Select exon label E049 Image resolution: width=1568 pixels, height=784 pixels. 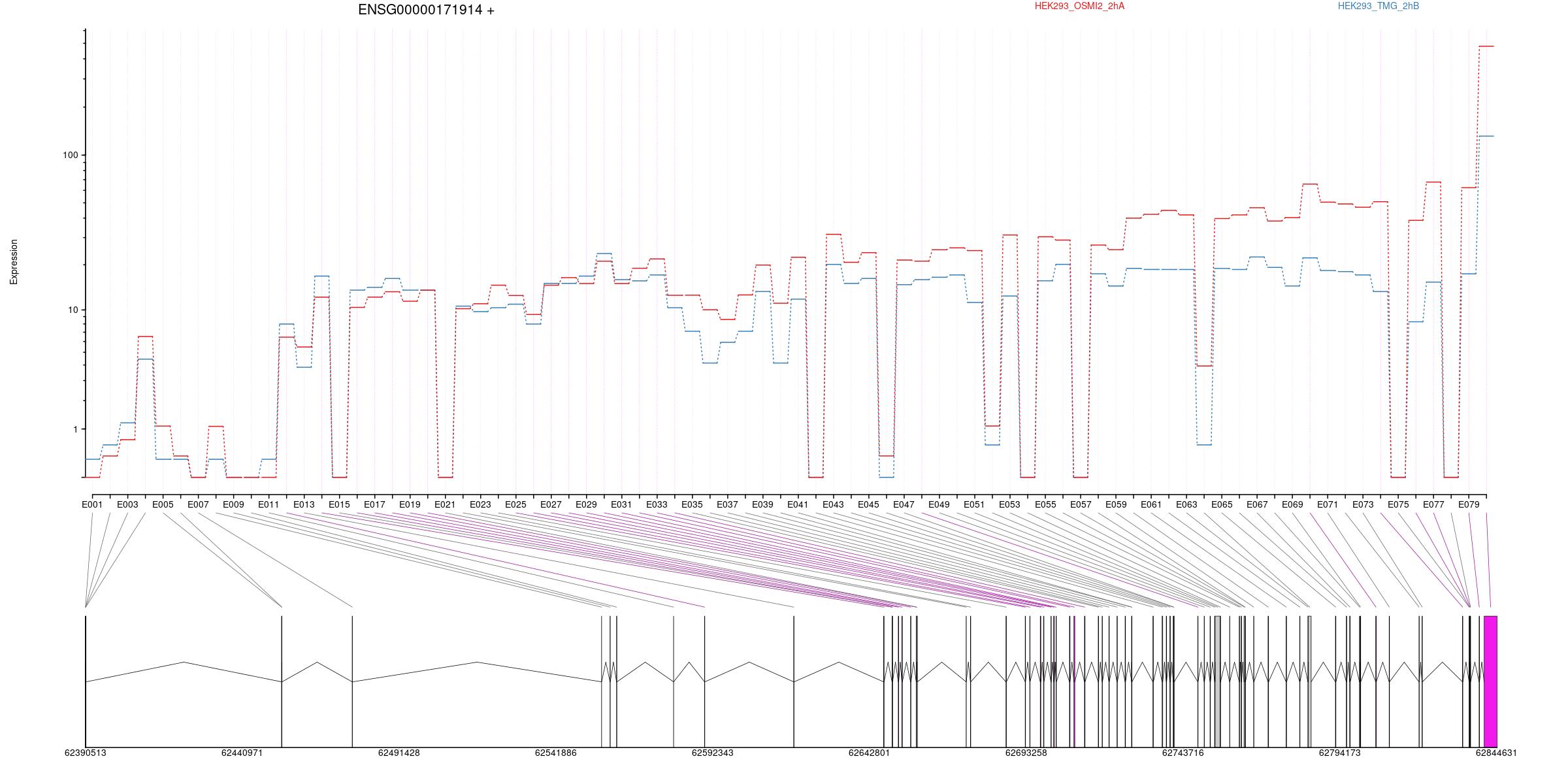click(939, 504)
